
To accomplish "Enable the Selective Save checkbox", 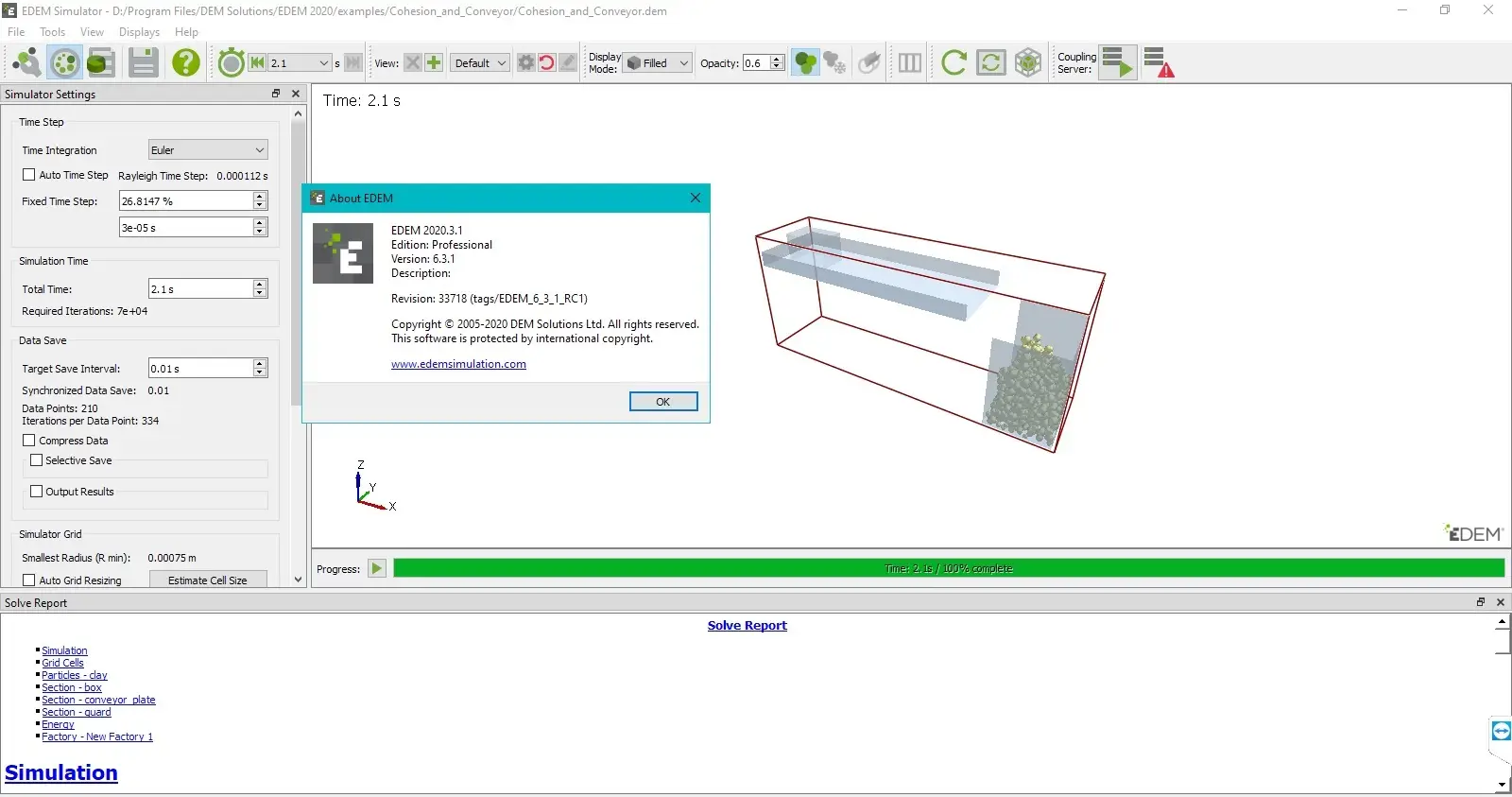I will pyautogui.click(x=37, y=460).
